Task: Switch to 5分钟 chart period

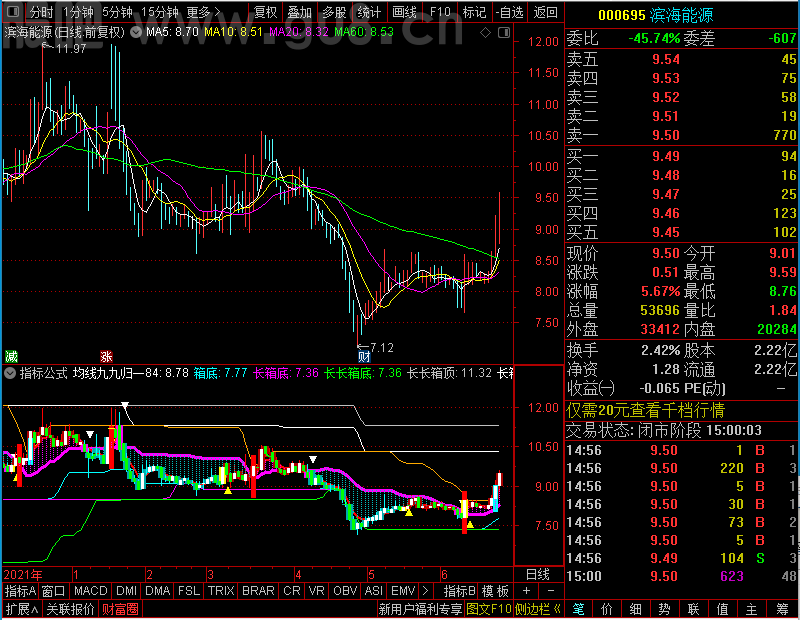Action: coord(117,12)
